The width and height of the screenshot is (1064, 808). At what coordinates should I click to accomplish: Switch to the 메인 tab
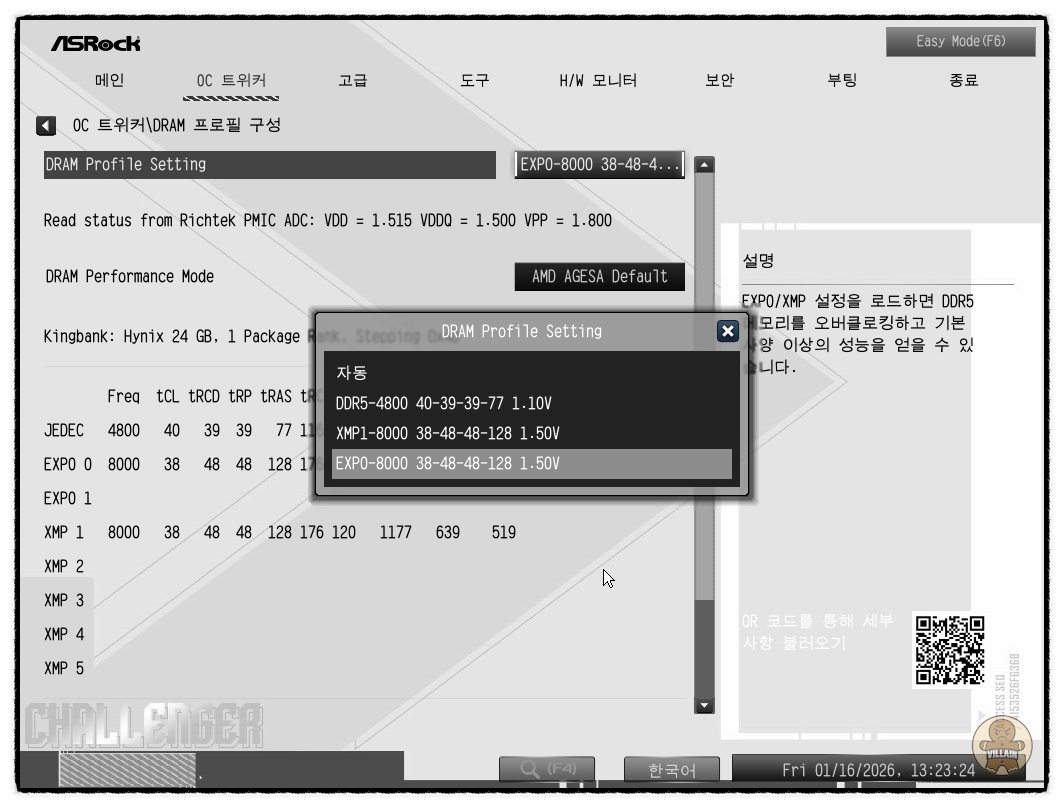coord(110,81)
